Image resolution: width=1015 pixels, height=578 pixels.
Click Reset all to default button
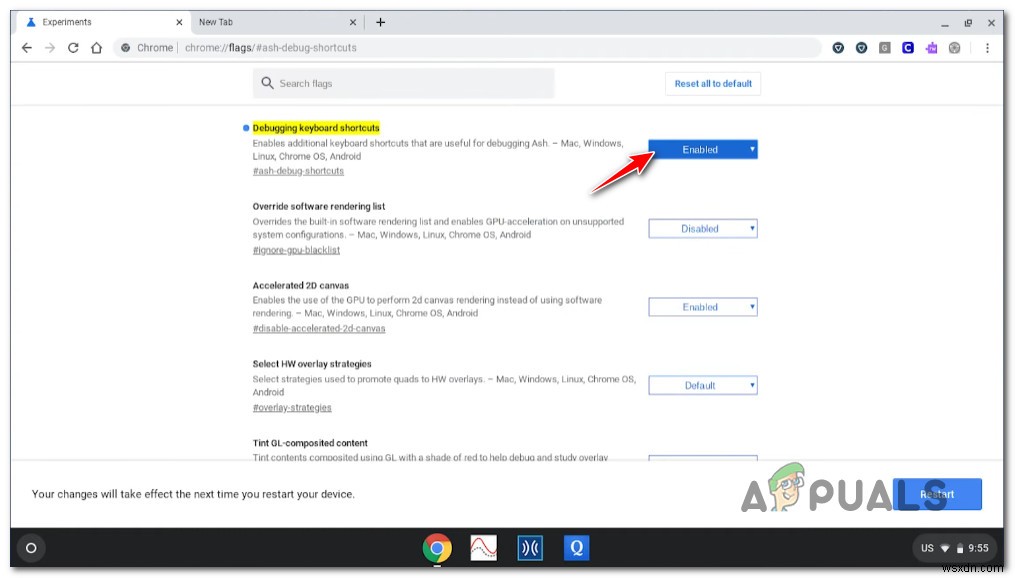[x=713, y=83]
